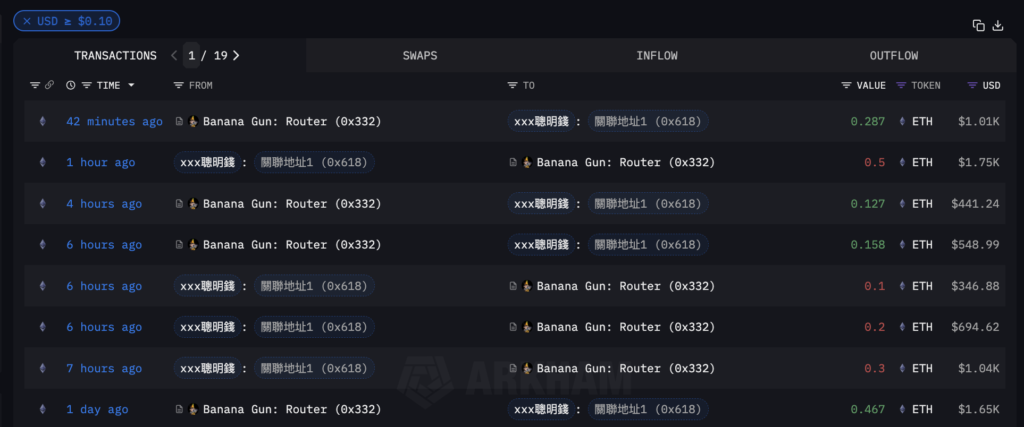This screenshot has width=1024, height=427.
Task: Toggle the purple USD filter icon
Action: [972, 86]
